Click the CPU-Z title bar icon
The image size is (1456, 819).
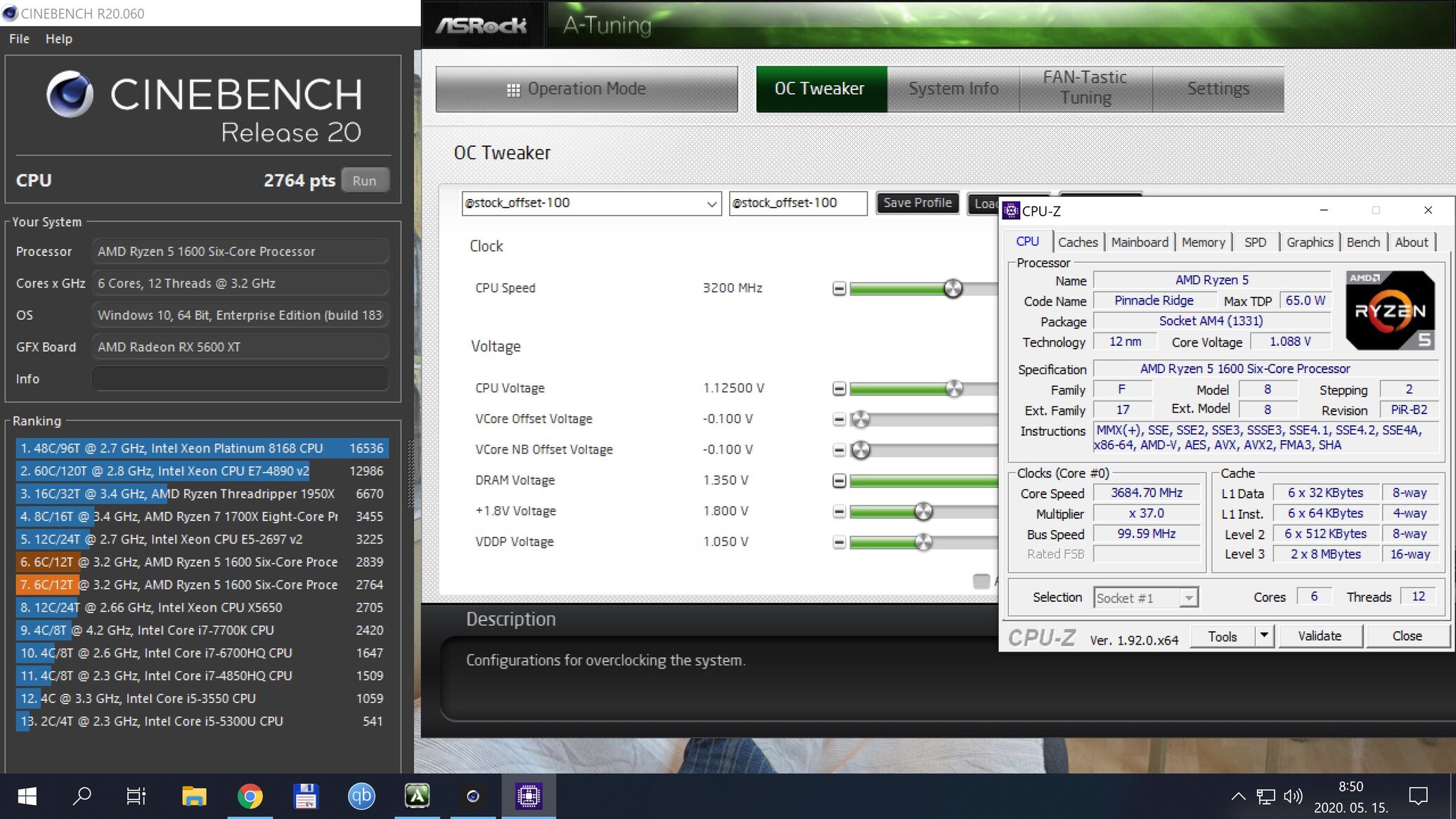click(x=1011, y=210)
